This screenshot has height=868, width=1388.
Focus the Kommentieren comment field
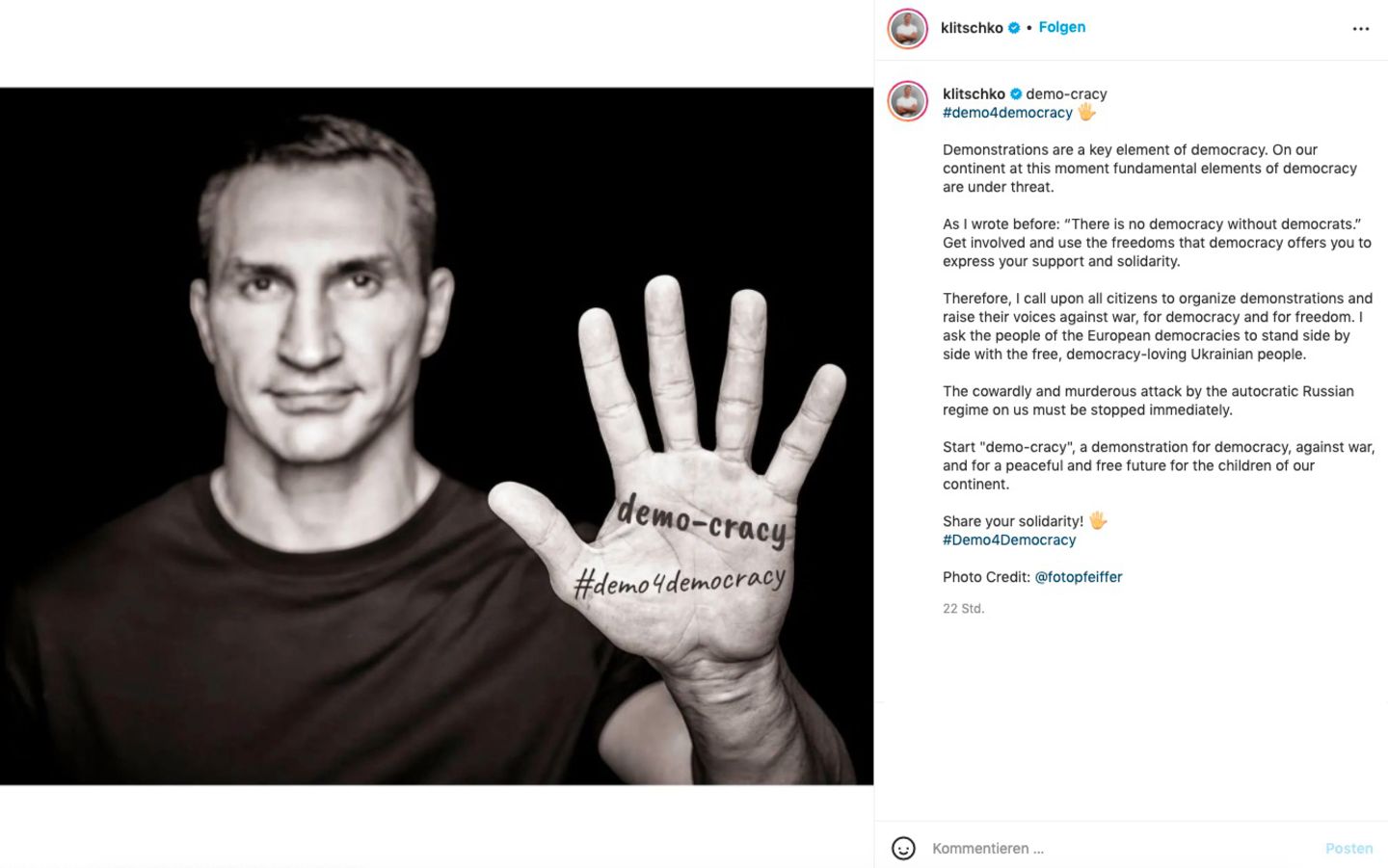(x=1118, y=849)
